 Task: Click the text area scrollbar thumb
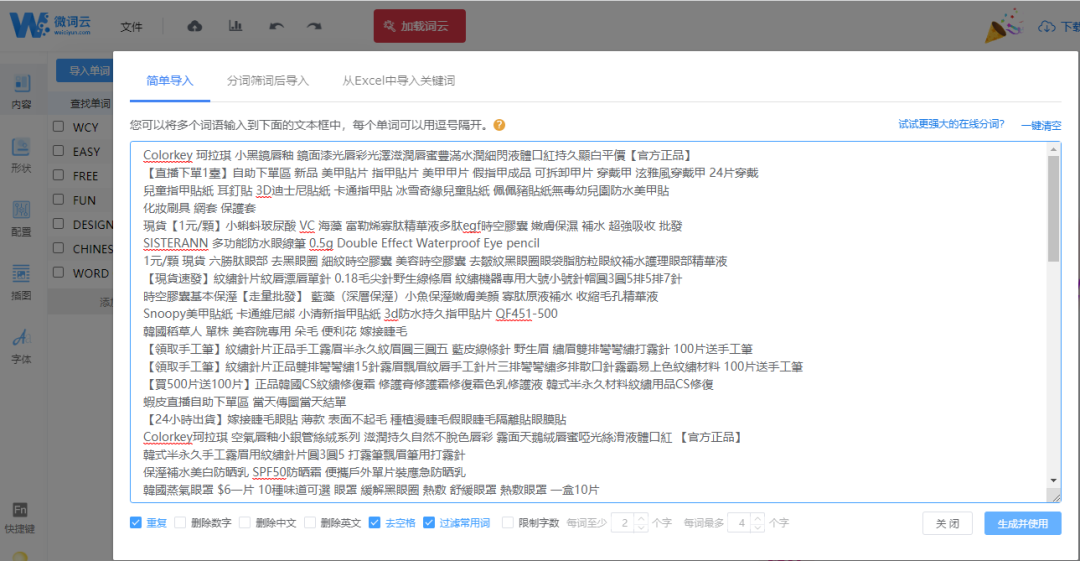pyautogui.click(x=1054, y=209)
